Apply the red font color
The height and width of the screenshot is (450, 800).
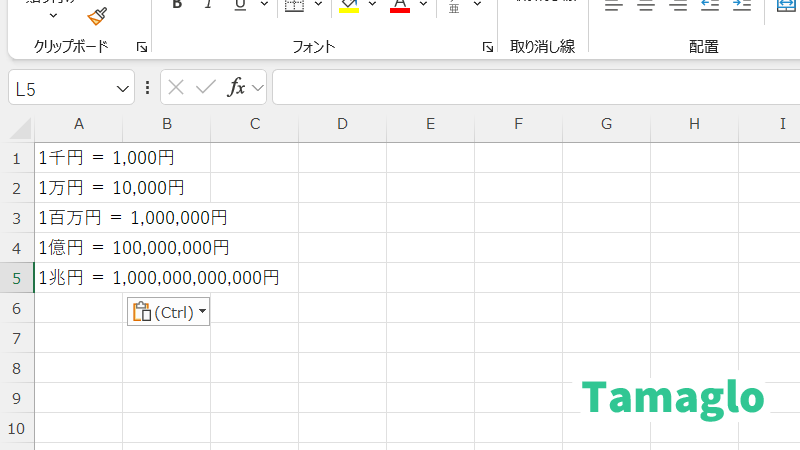tap(400, 6)
